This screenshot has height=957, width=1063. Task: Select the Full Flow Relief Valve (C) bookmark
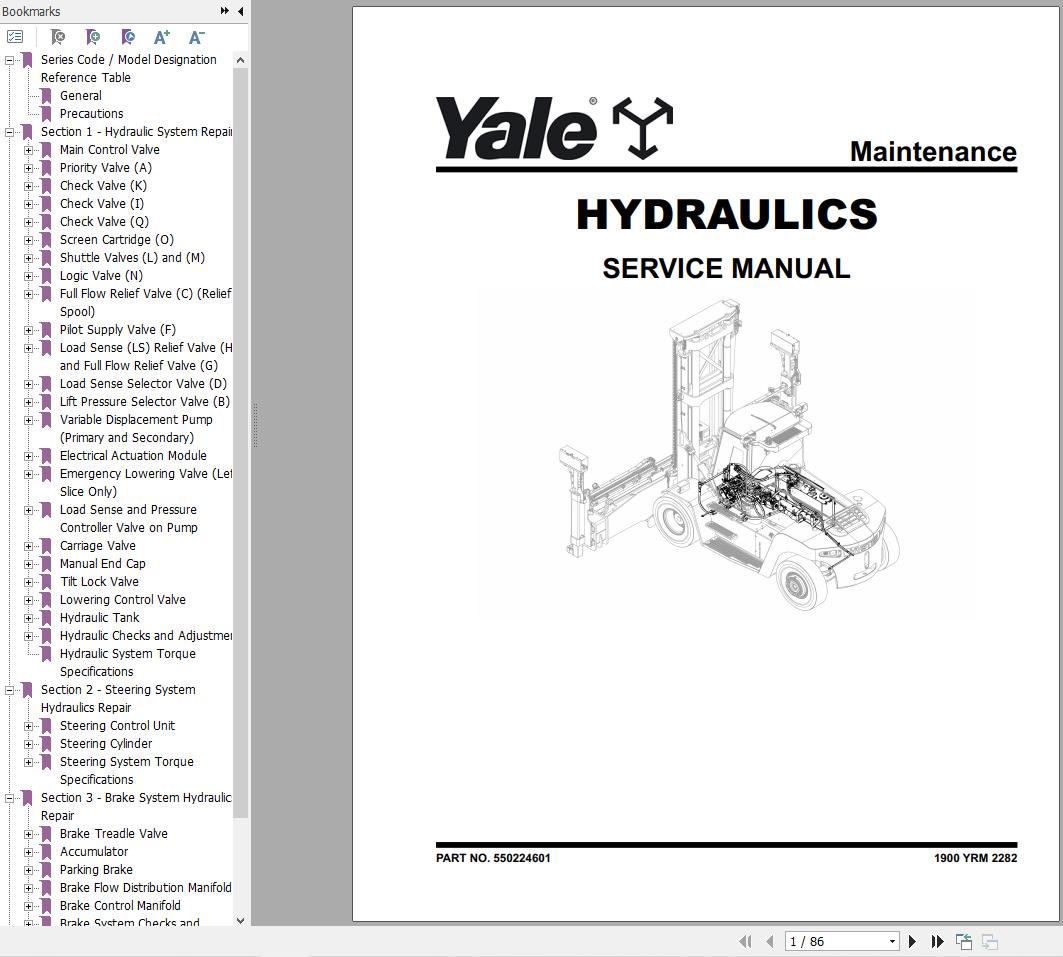tap(146, 302)
